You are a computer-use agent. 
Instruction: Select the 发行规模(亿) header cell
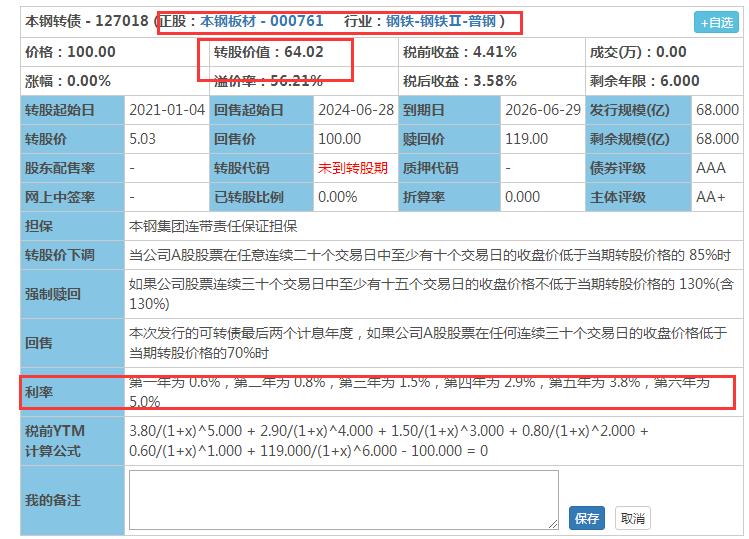coord(639,110)
